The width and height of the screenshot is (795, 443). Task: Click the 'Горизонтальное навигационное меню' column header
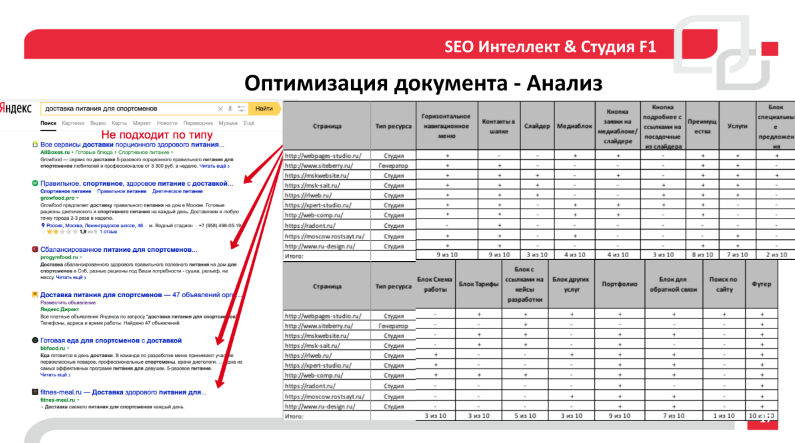(x=446, y=126)
